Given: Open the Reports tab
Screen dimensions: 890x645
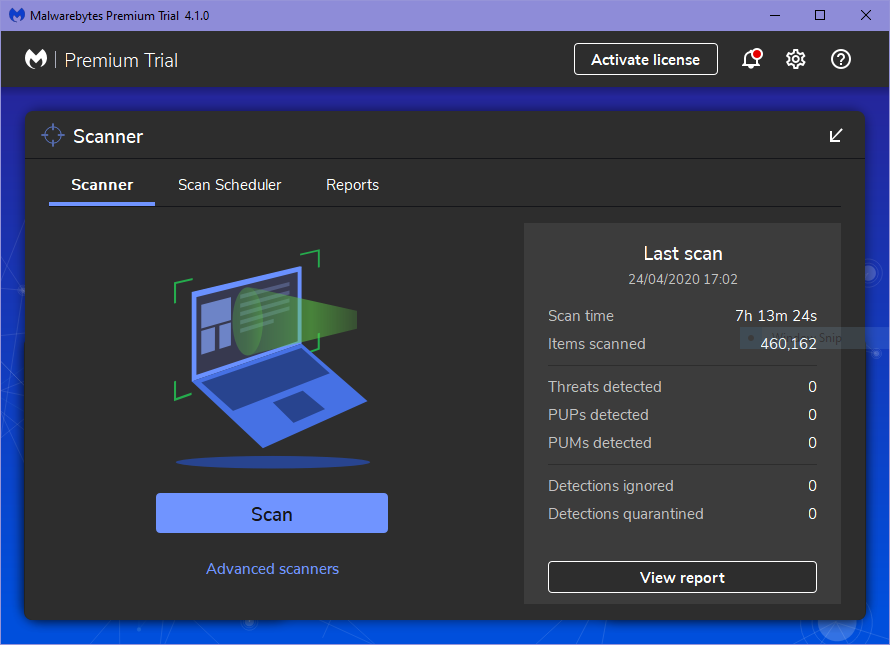Looking at the screenshot, I should 352,185.
